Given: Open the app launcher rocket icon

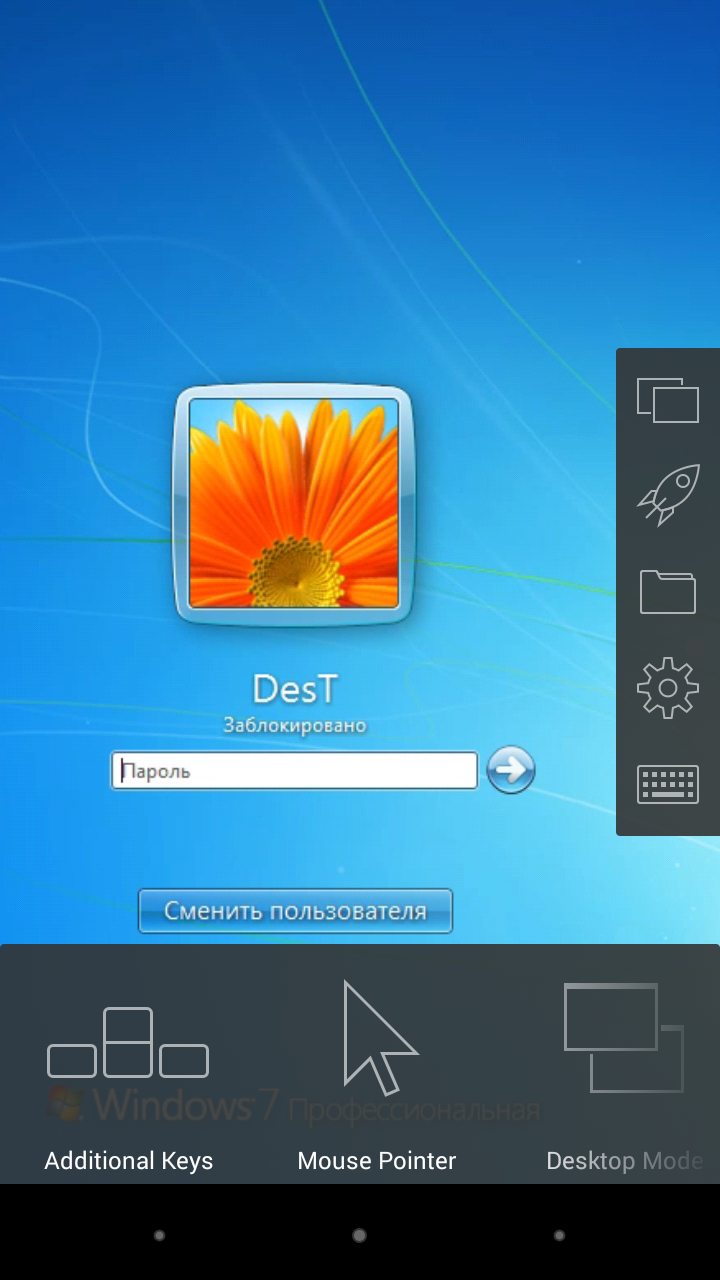Looking at the screenshot, I should click(668, 495).
